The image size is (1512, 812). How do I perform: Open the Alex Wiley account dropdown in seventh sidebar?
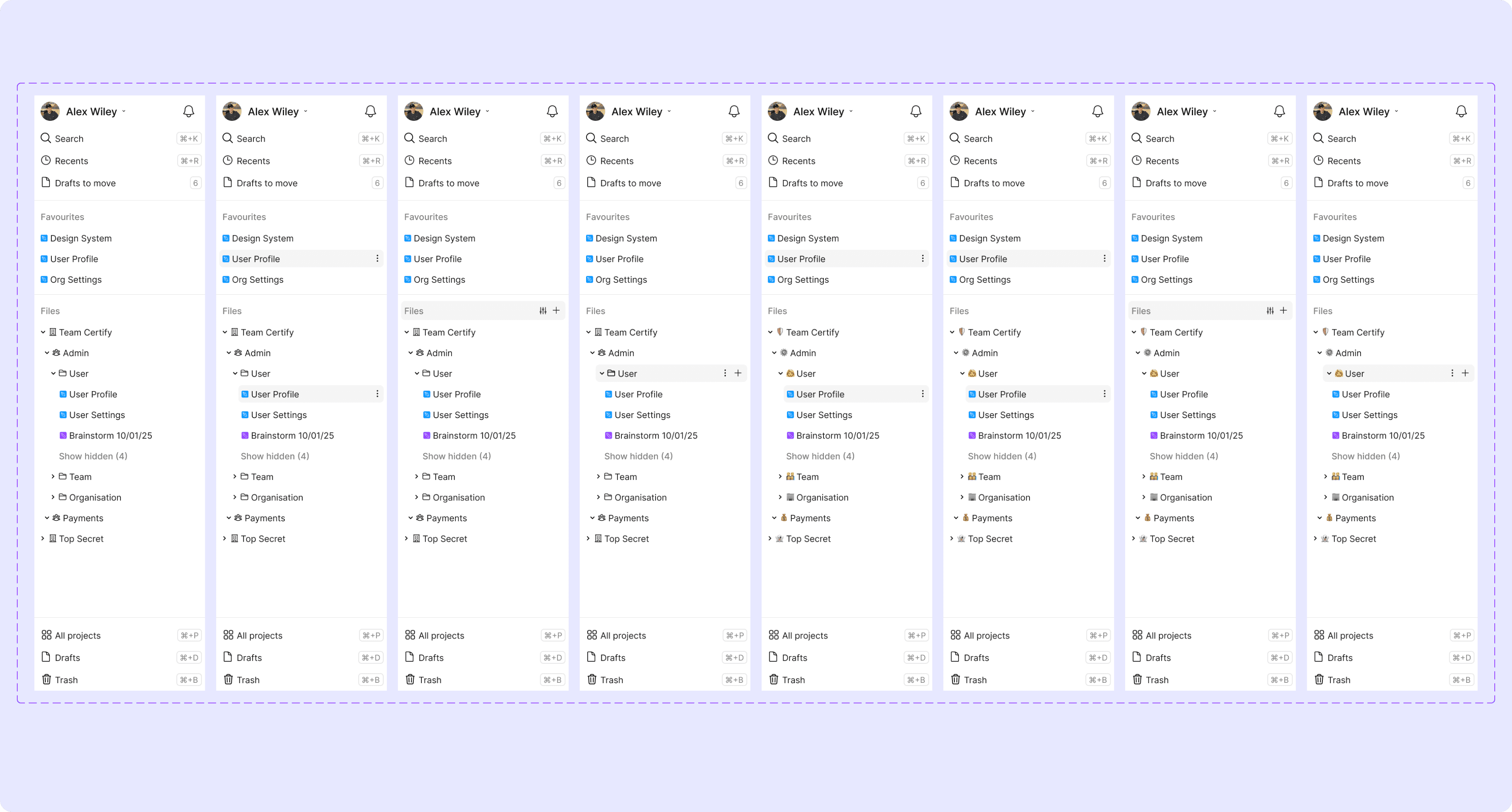[1215, 112]
